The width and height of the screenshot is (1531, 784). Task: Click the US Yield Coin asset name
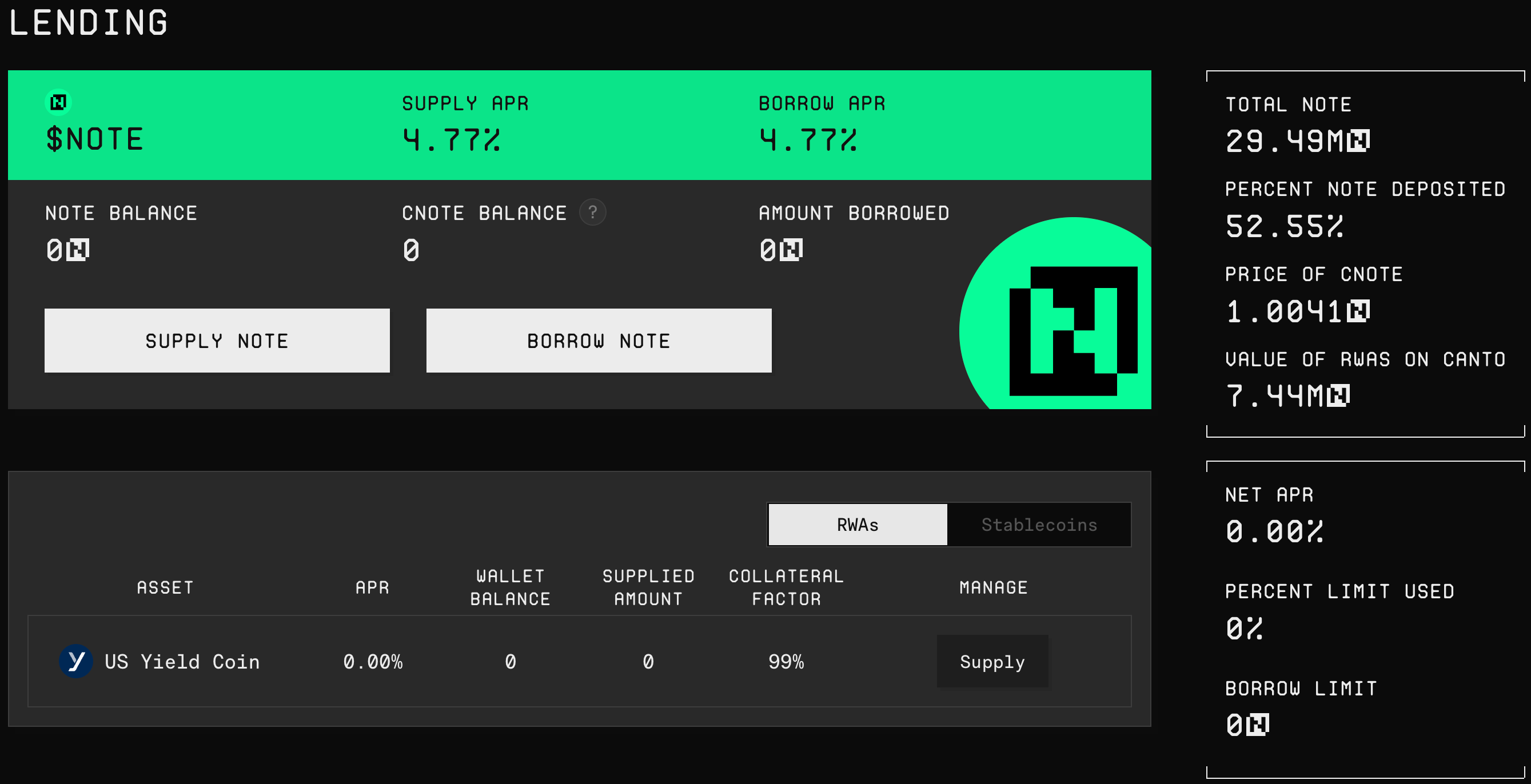coord(182,662)
